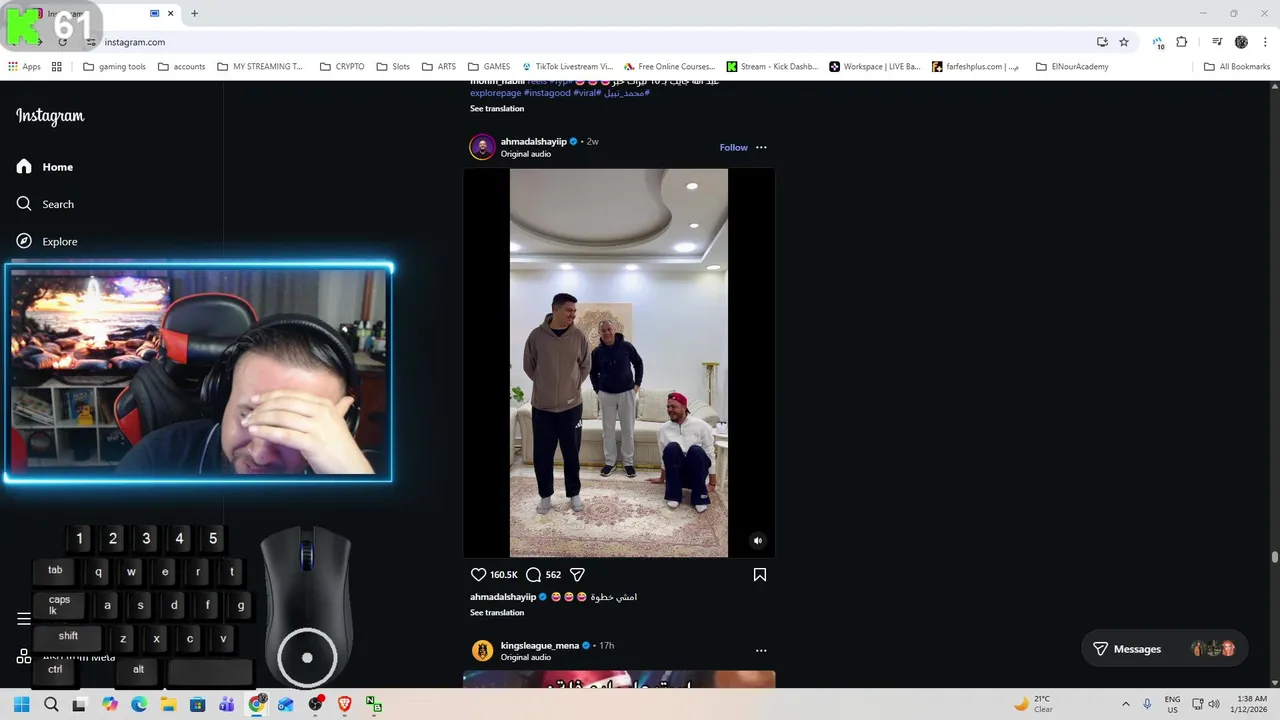
Task: Open Task View on taskbar
Action: point(79,705)
